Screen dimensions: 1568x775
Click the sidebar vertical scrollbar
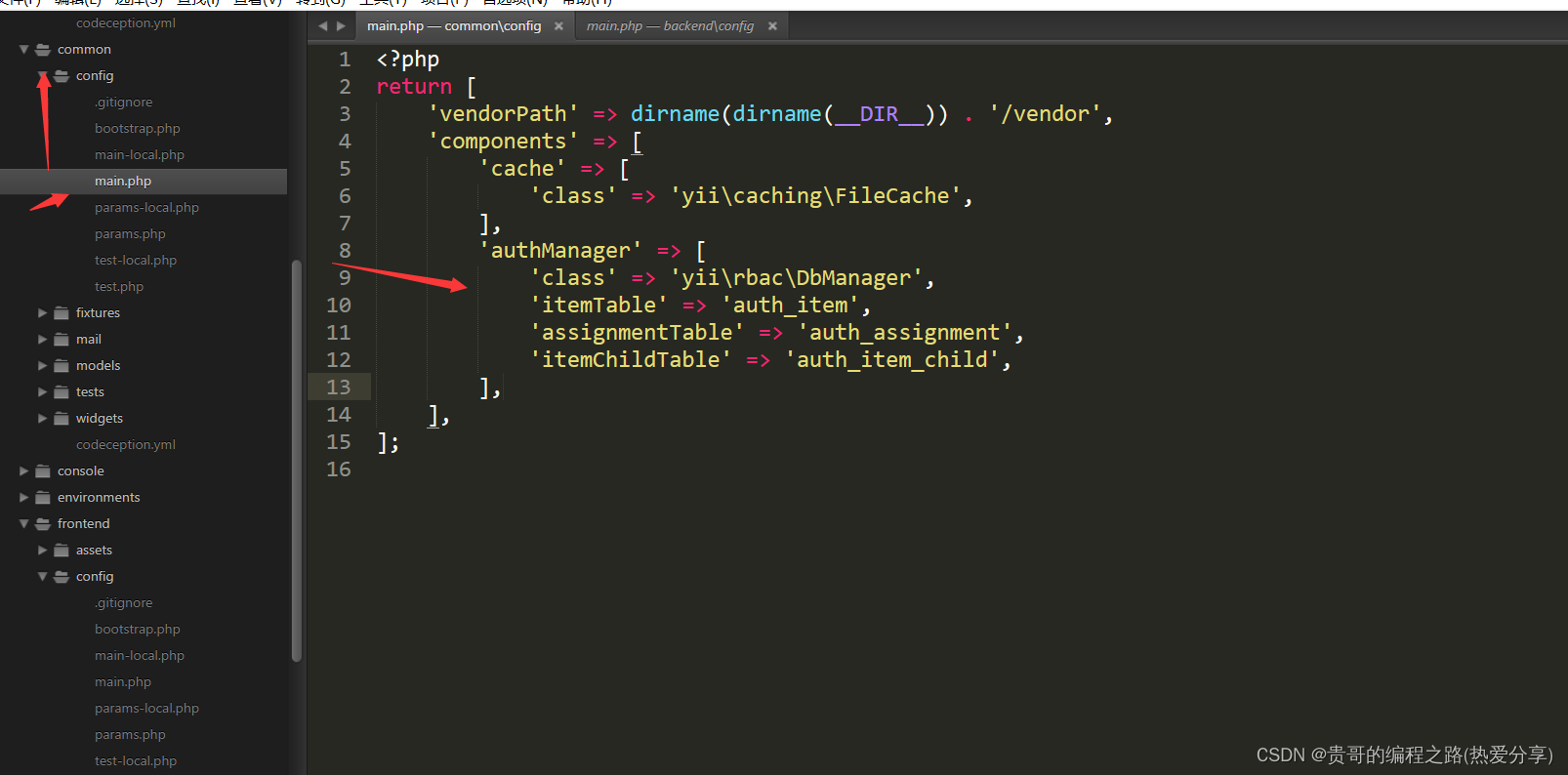click(x=297, y=461)
